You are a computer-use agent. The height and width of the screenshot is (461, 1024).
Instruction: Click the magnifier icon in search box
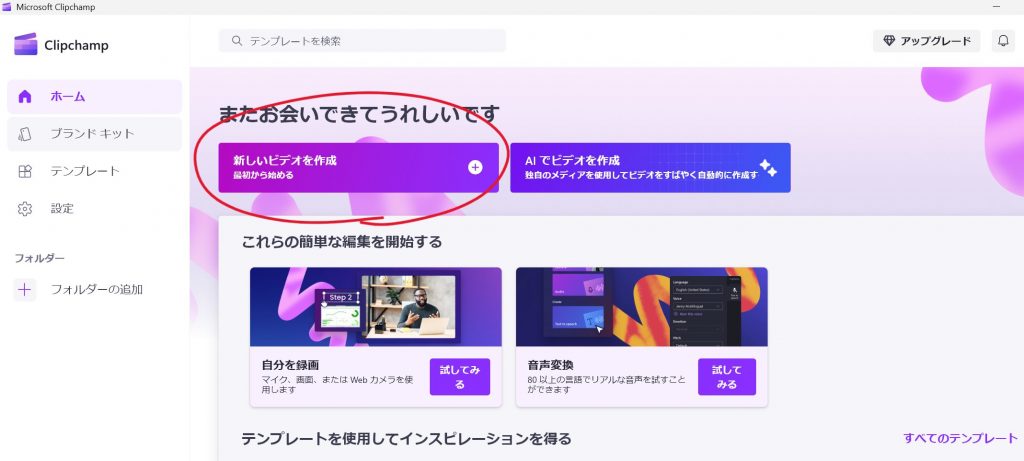click(x=236, y=40)
